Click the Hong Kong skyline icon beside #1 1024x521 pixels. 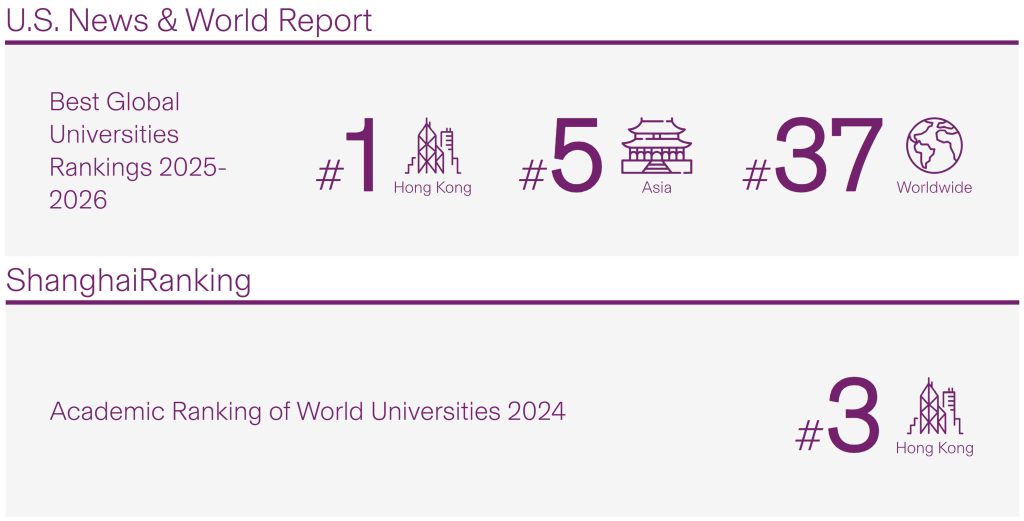pos(433,146)
